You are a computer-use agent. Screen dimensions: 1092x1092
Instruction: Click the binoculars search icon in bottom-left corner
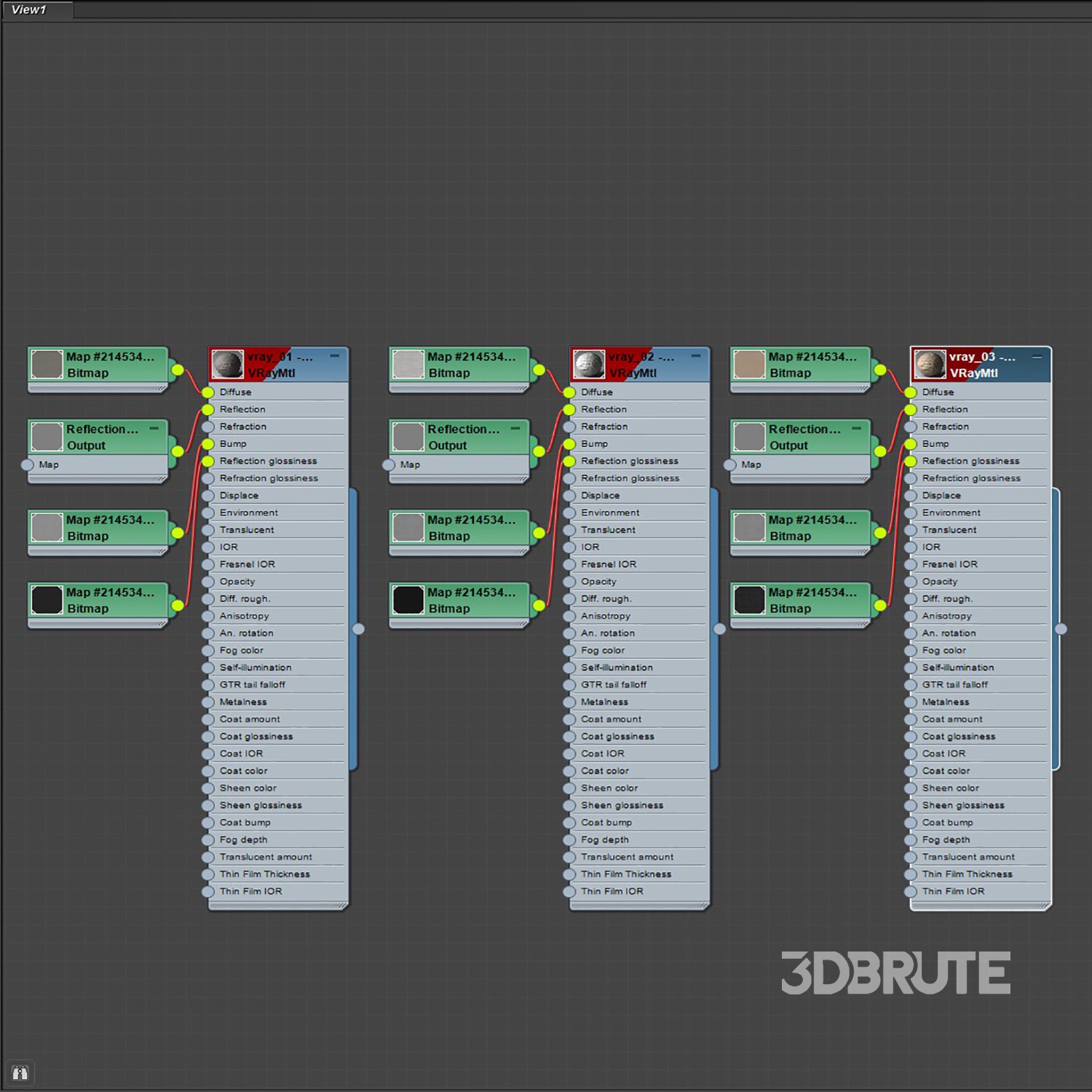(20, 1073)
